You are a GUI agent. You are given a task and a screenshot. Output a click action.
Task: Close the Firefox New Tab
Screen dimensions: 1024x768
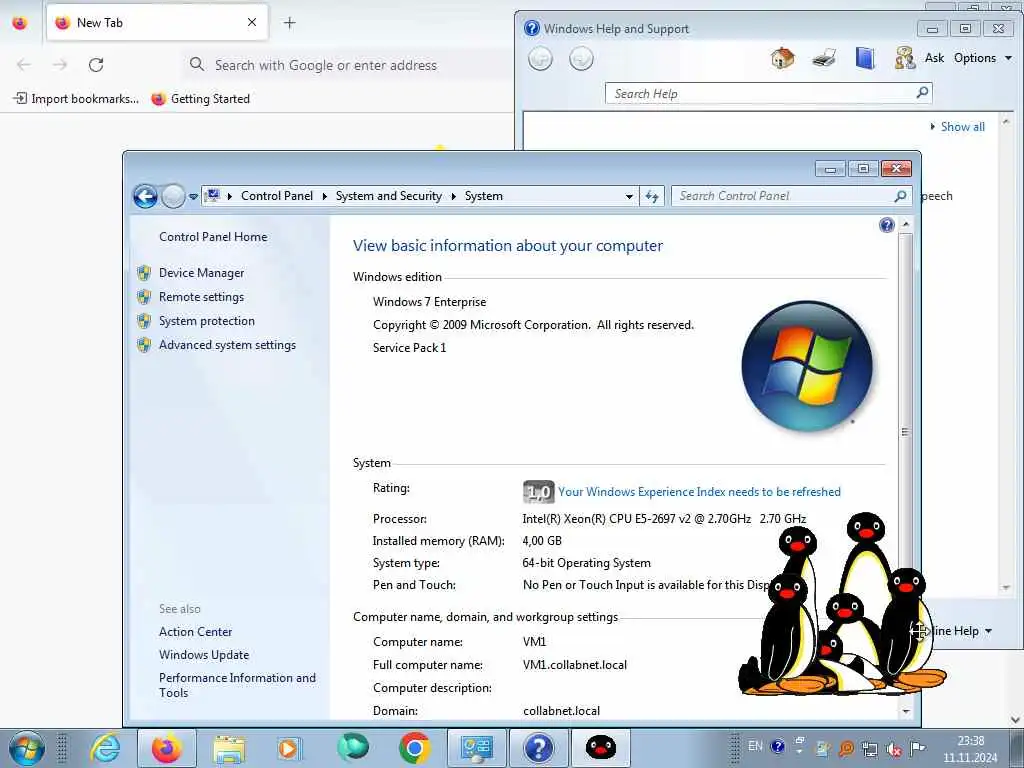point(252,22)
